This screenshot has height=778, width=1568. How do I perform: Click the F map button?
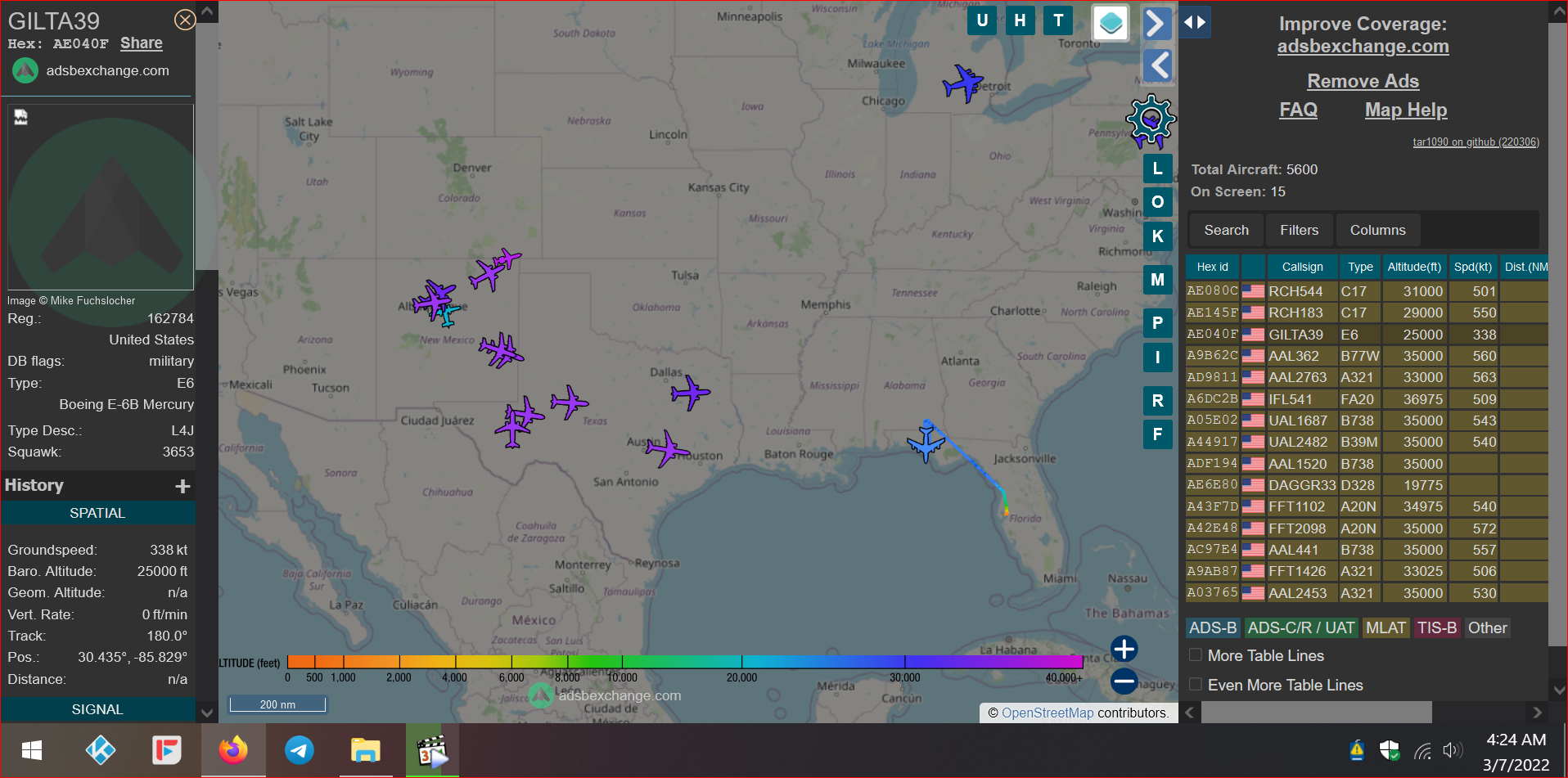1157,434
